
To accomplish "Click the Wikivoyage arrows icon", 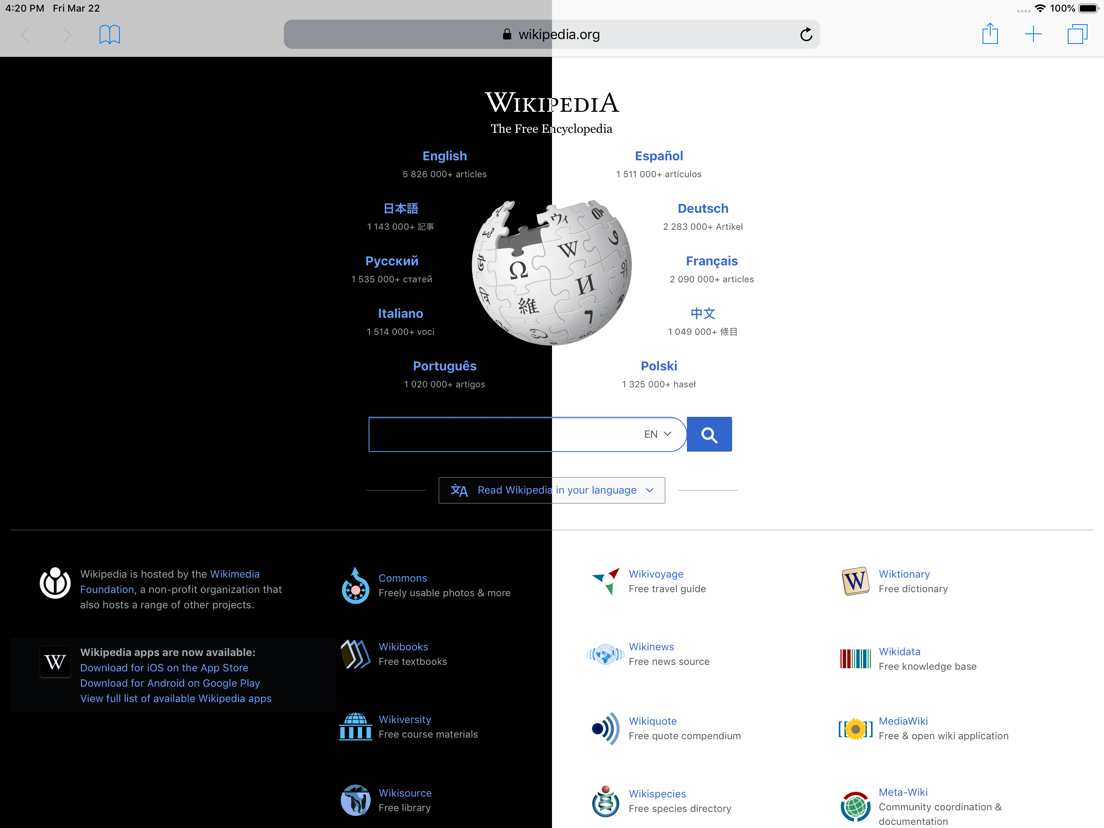I will 606,581.
